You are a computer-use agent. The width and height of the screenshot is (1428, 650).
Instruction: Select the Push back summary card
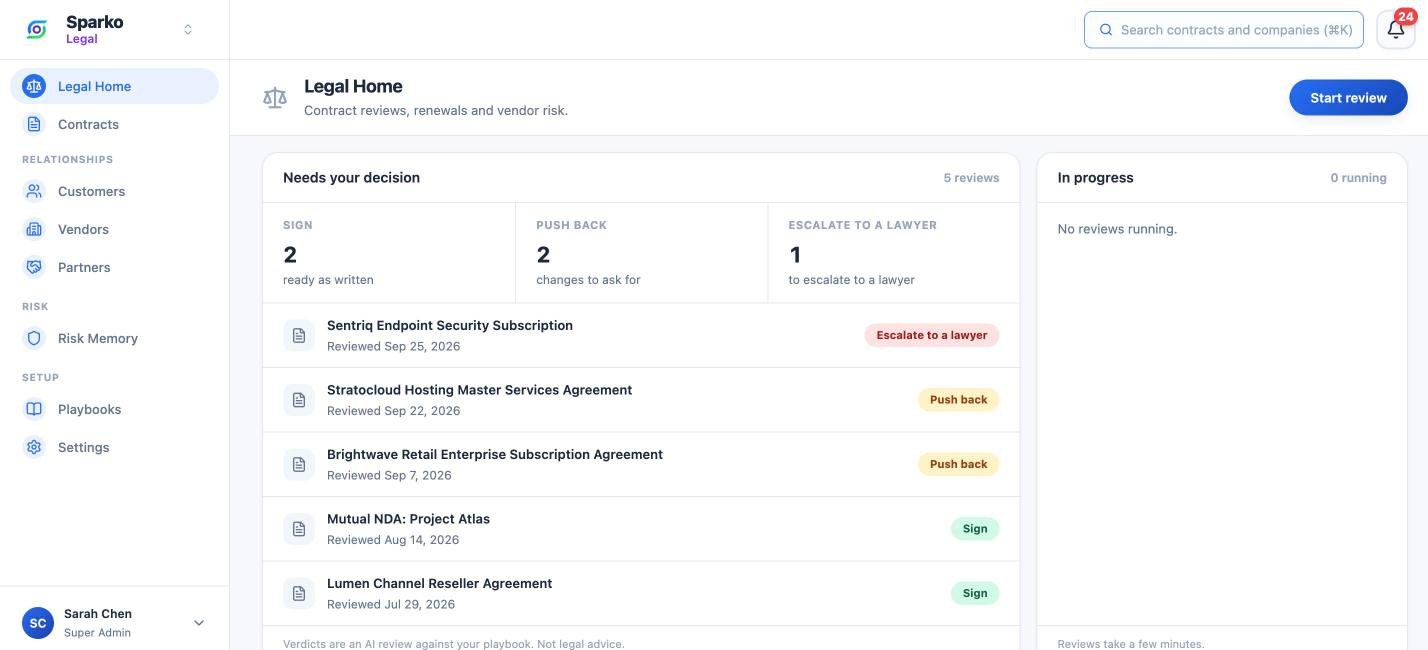pos(642,253)
